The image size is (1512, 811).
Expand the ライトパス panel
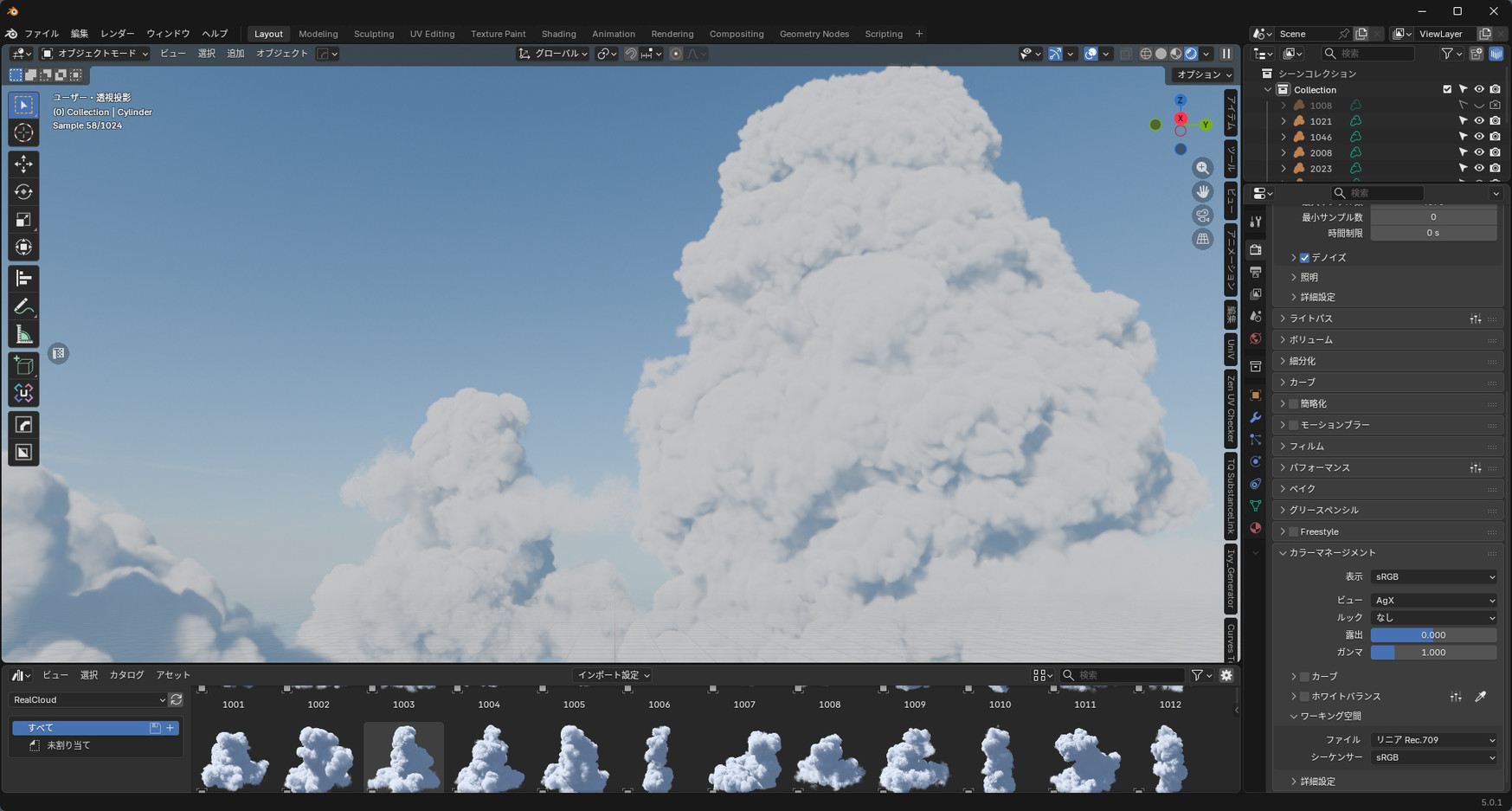[x=1311, y=319]
